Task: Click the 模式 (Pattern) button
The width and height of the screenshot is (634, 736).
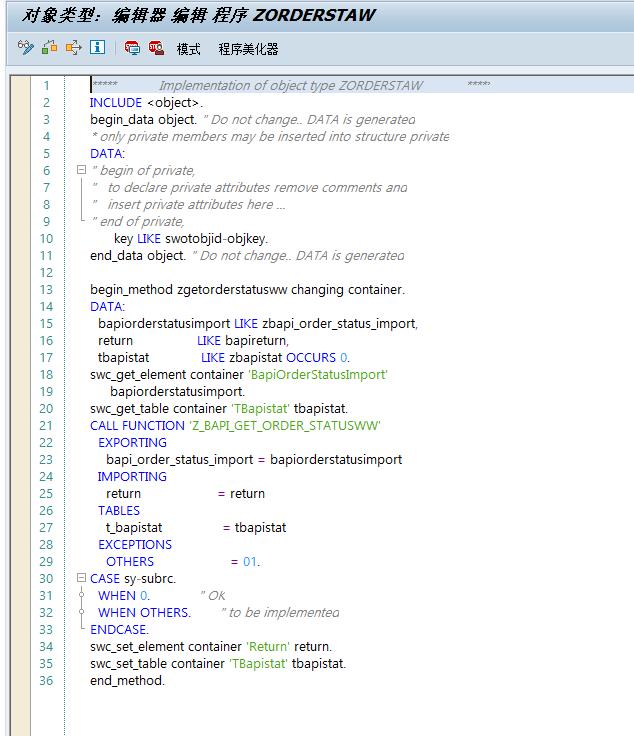Action: (189, 48)
